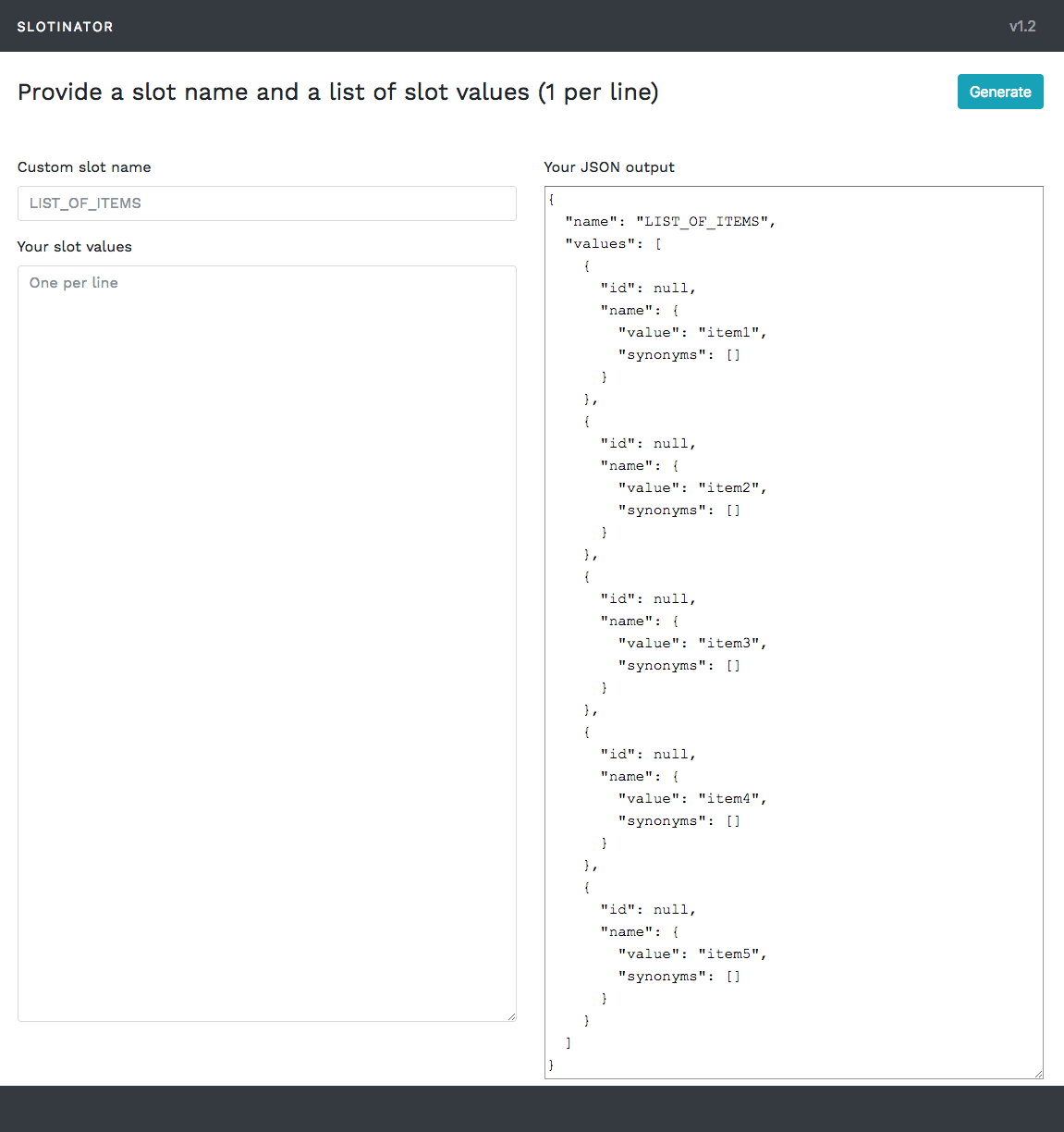This screenshot has width=1064, height=1132.
Task: Click the "item3" value in the JSON output
Action: [x=731, y=644]
